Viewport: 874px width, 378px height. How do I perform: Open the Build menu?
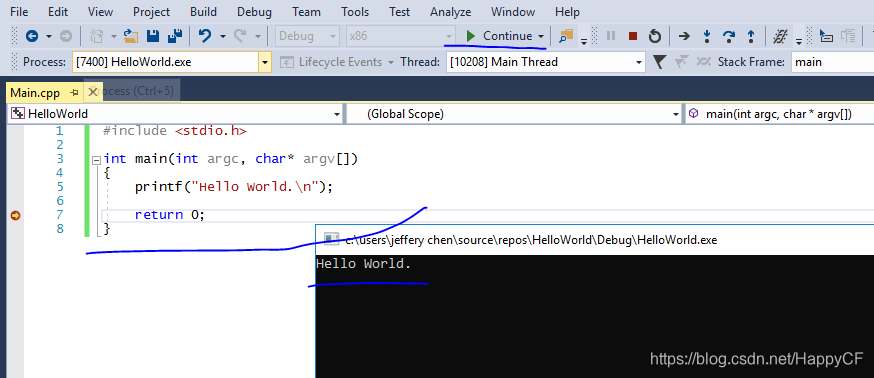(203, 12)
